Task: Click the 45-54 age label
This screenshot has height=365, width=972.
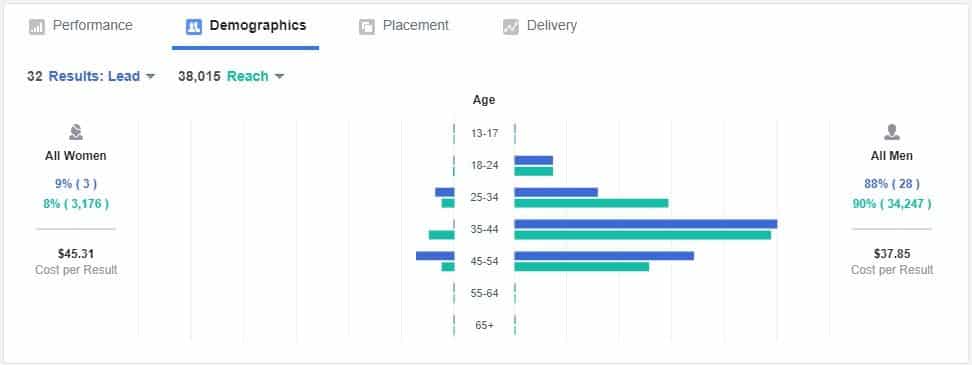Action: (x=484, y=262)
